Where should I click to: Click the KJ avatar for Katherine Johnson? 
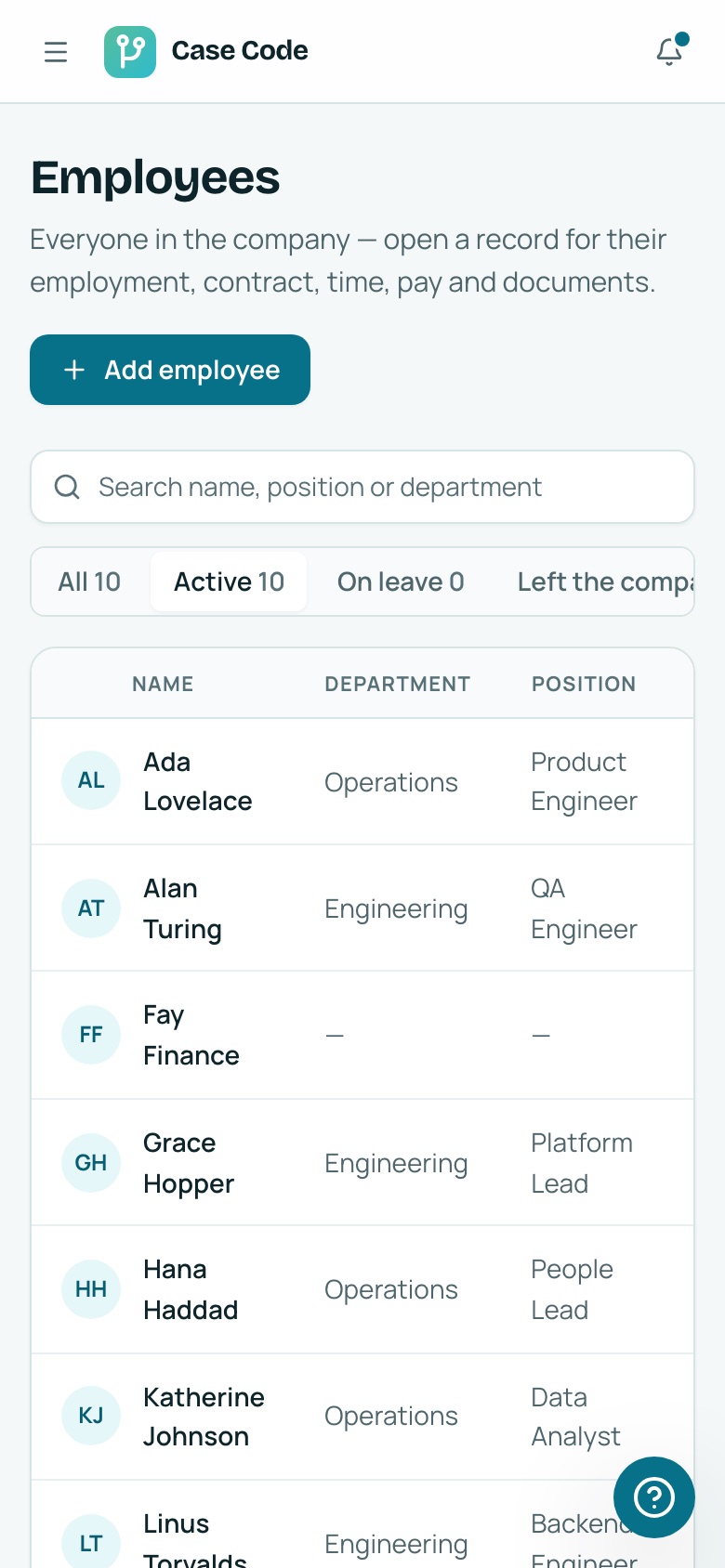(91, 1416)
